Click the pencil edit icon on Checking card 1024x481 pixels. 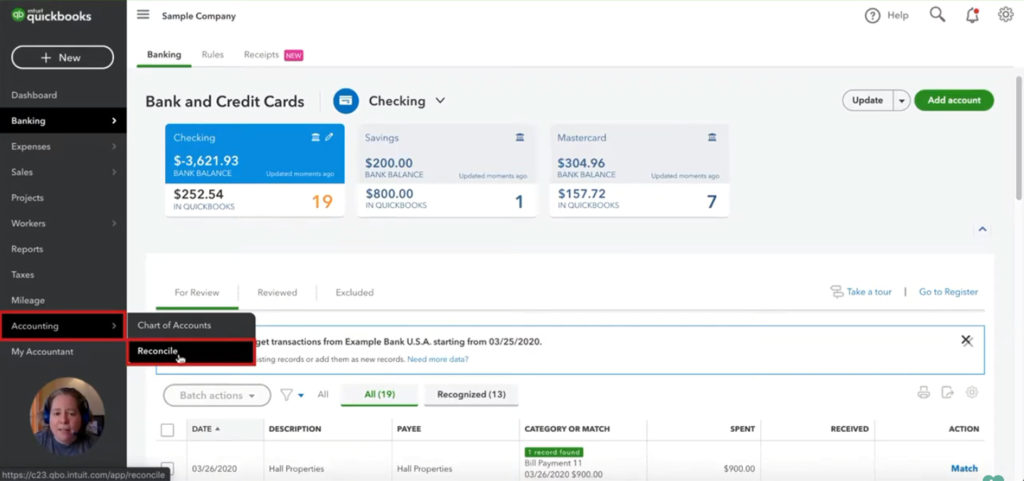click(x=329, y=137)
